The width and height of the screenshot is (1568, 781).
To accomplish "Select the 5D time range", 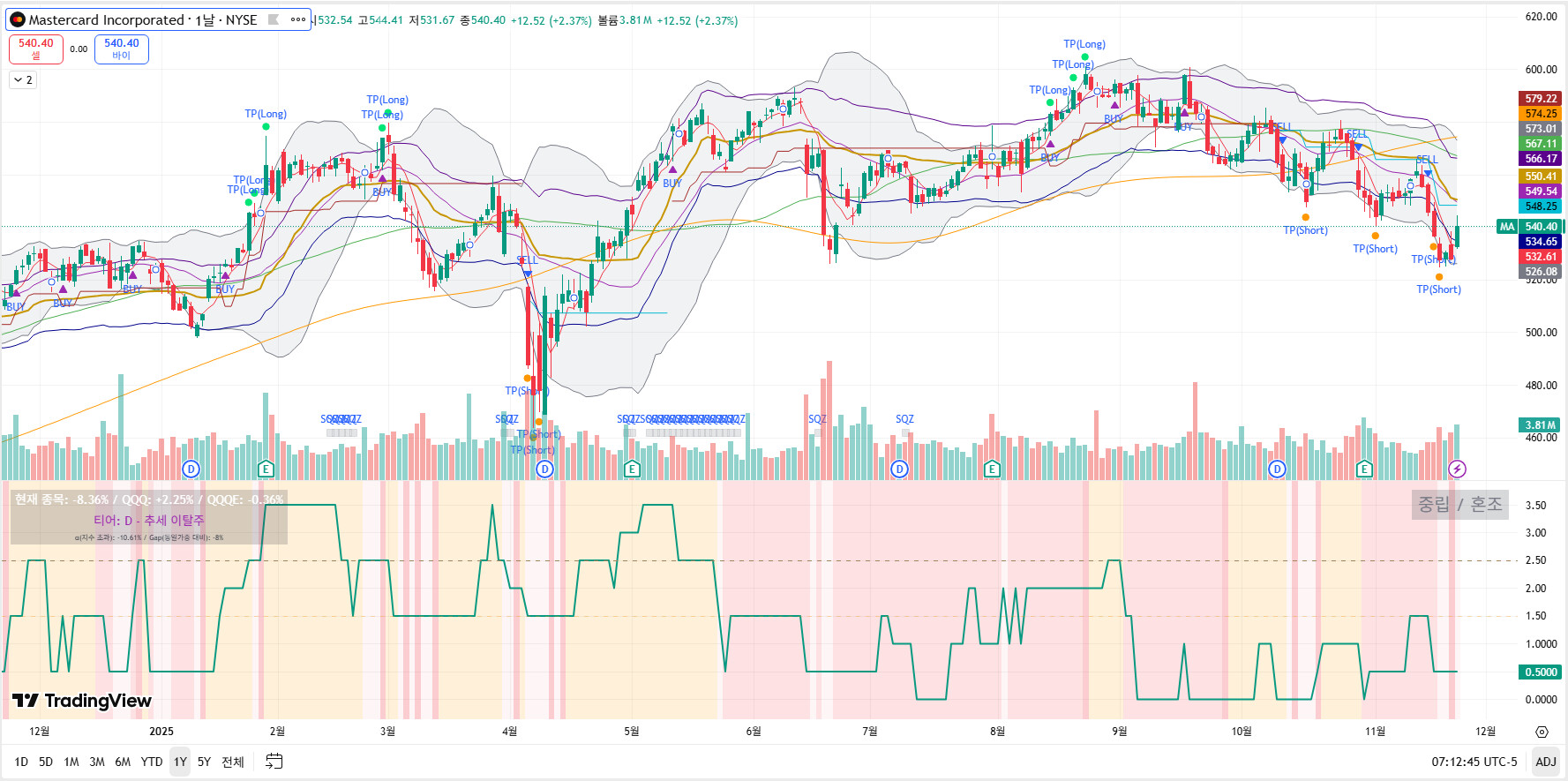I will click(x=46, y=762).
